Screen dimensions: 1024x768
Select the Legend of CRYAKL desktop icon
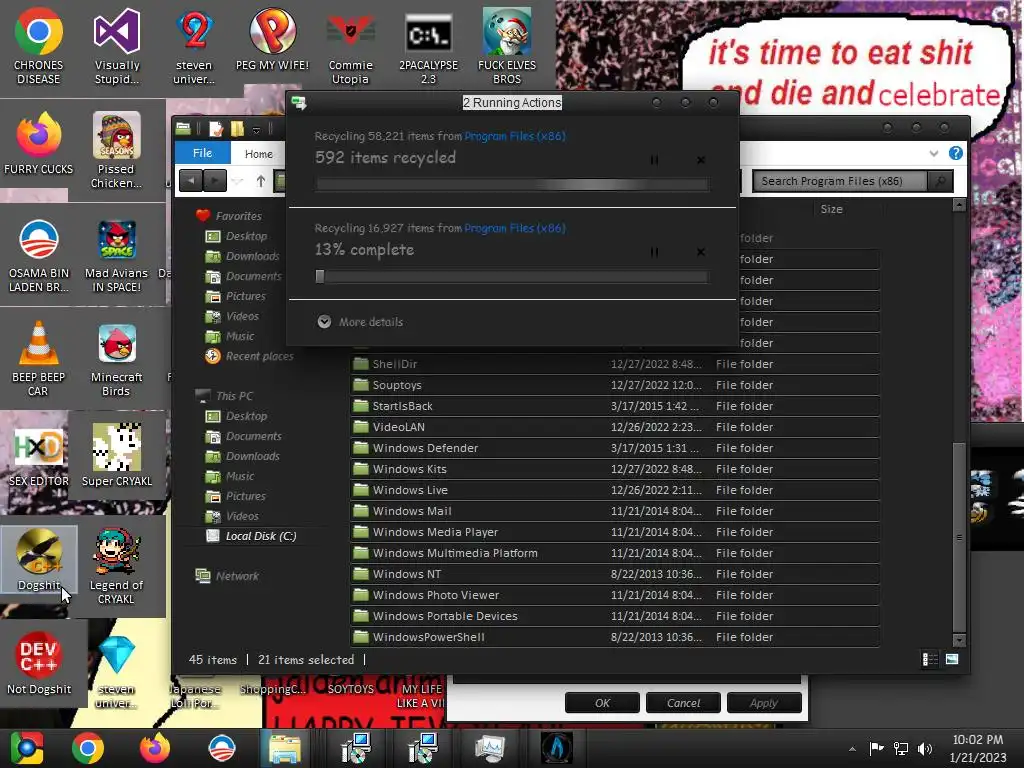(116, 567)
